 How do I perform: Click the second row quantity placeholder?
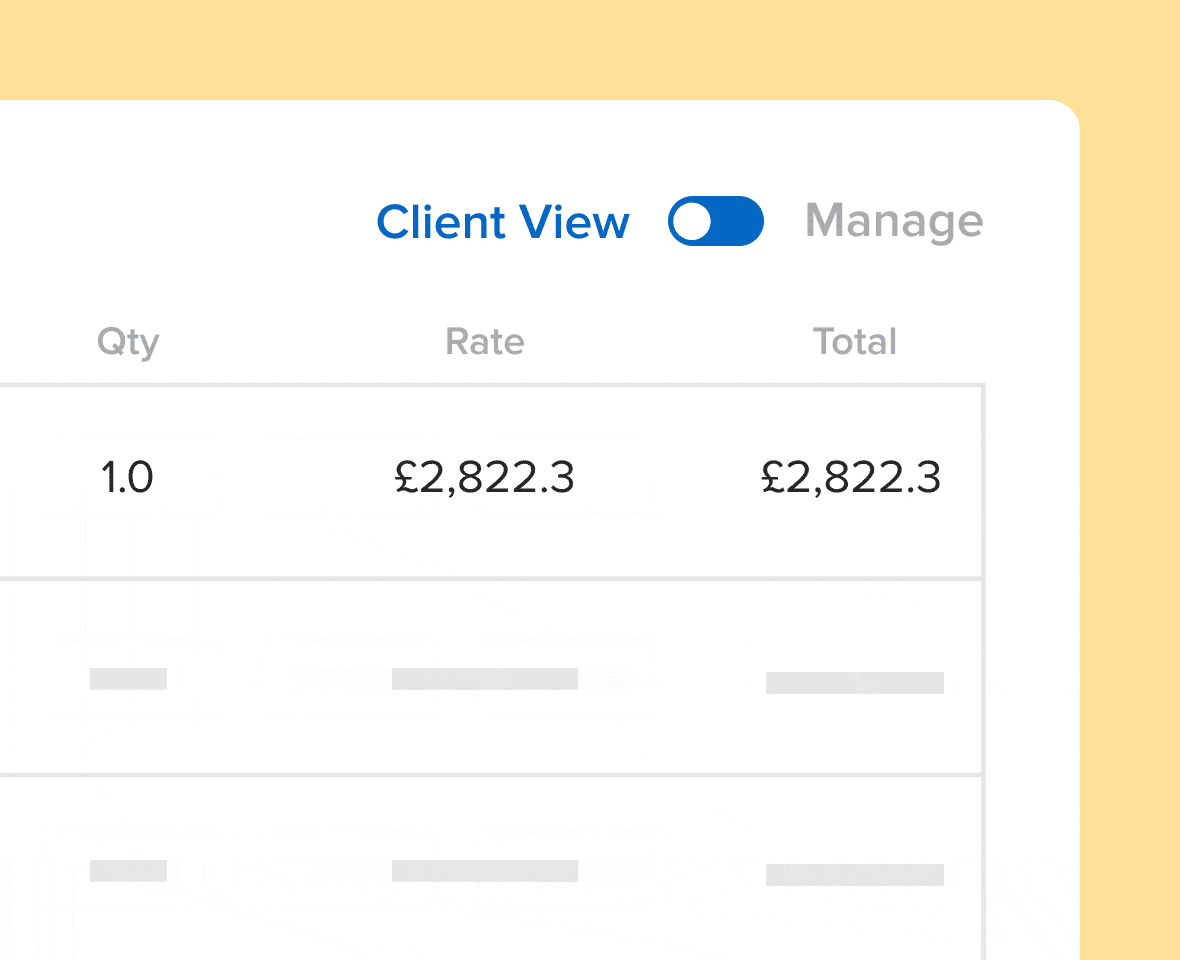(128, 679)
